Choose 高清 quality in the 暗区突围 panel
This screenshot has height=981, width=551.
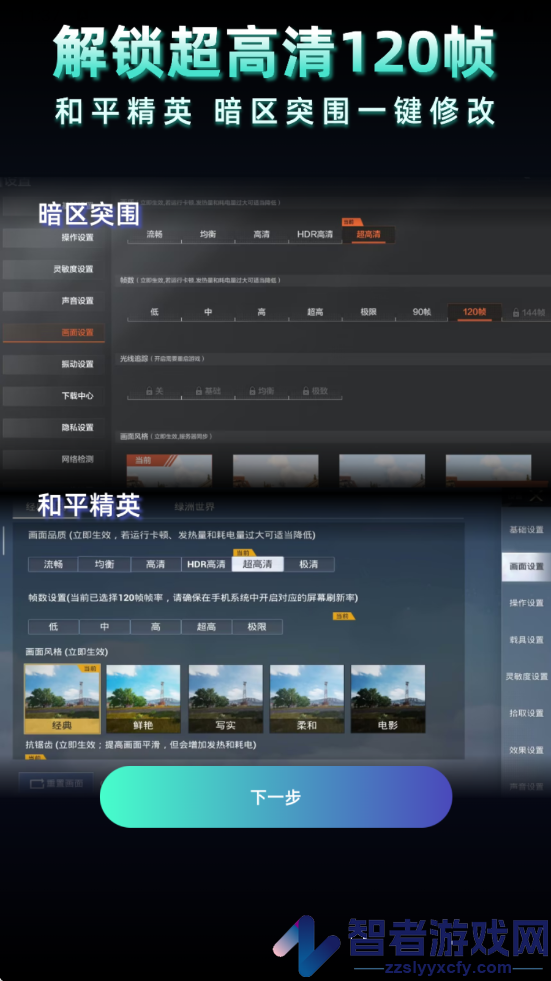point(261,235)
